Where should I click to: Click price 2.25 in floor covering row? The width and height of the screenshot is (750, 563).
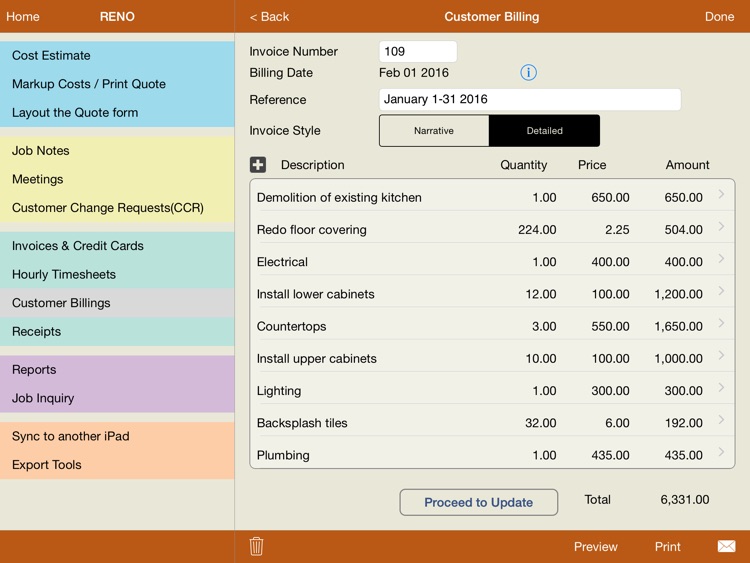pyautogui.click(x=617, y=230)
